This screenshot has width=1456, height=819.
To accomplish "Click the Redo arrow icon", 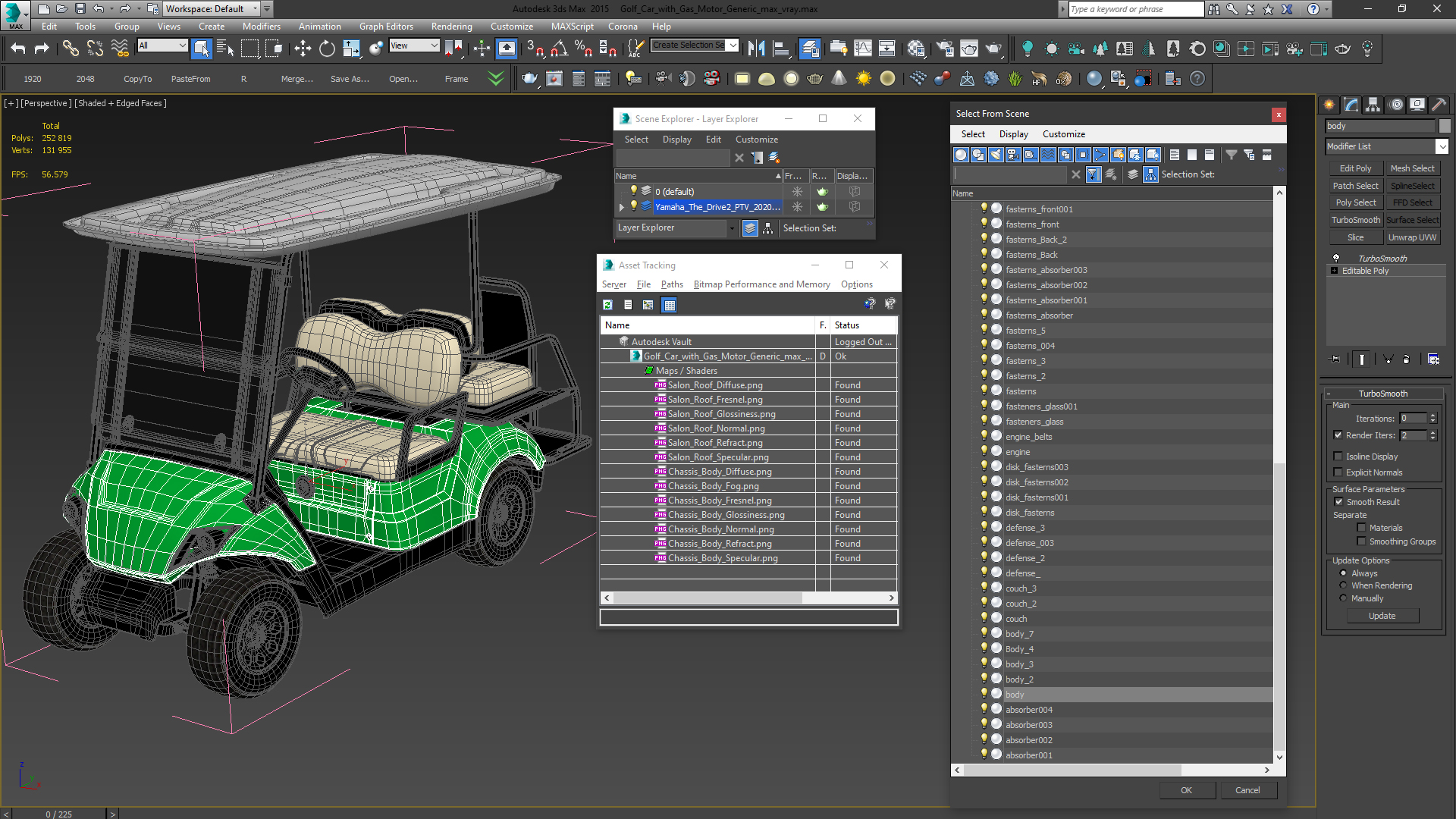I will pyautogui.click(x=42, y=49).
